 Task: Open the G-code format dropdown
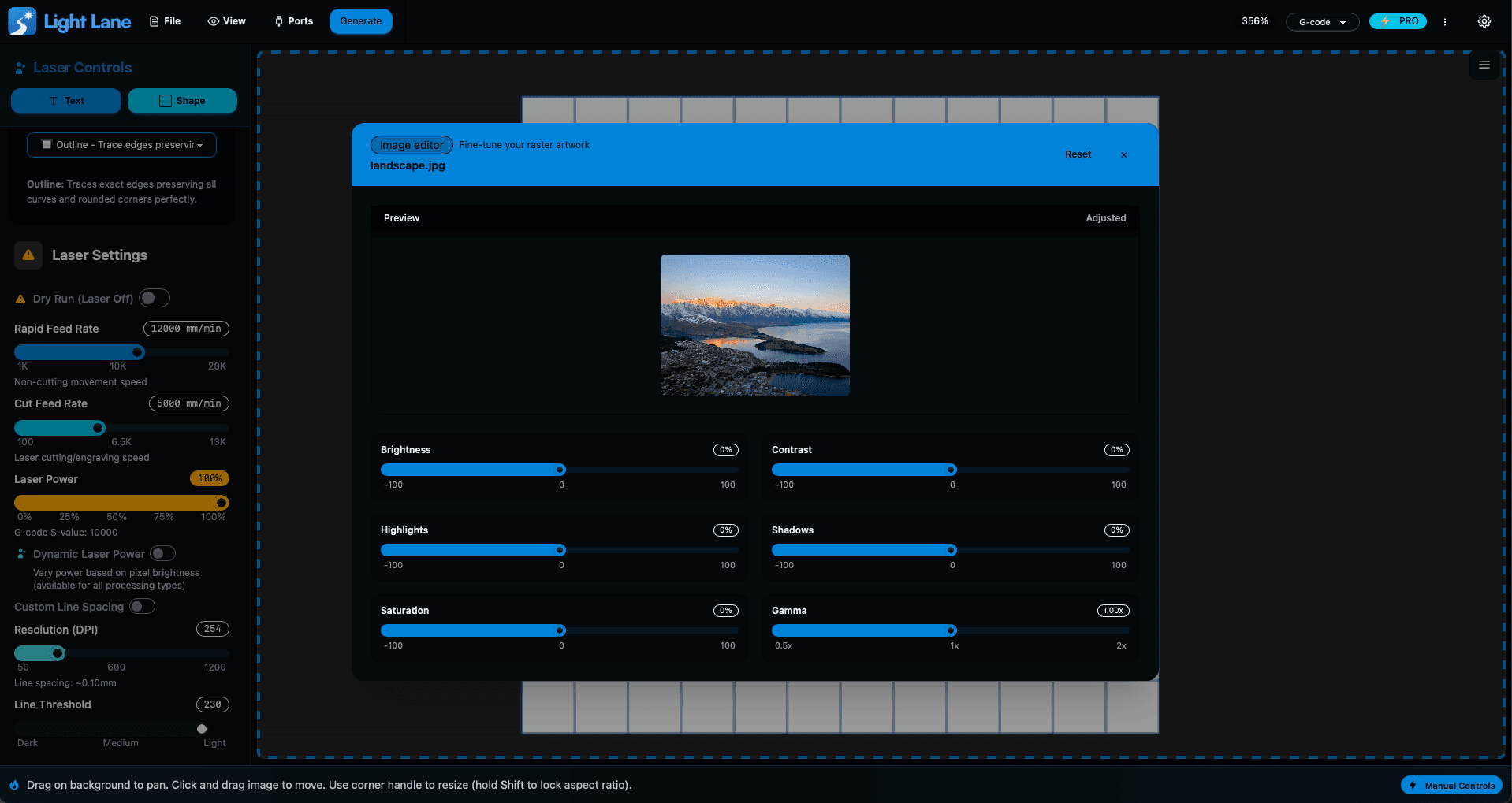point(1321,21)
